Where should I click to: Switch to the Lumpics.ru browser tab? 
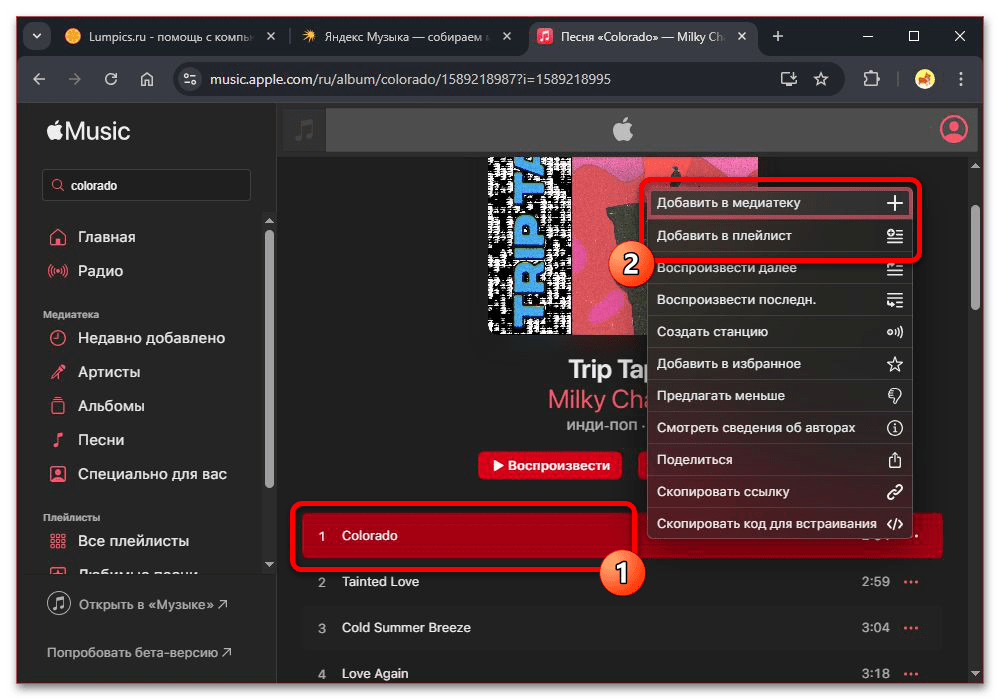click(160, 35)
